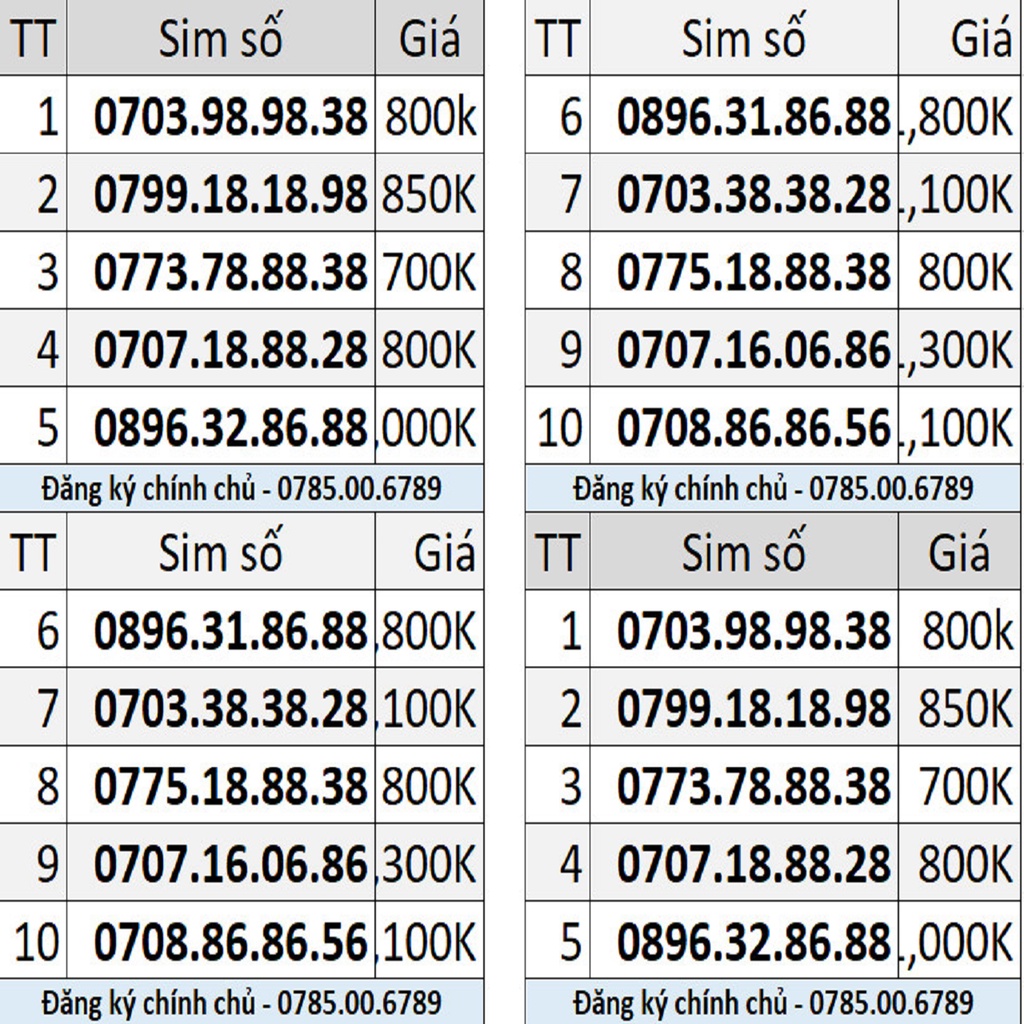
Task: Click the "Giá" header of the top-left table
Action: [x=430, y=38]
